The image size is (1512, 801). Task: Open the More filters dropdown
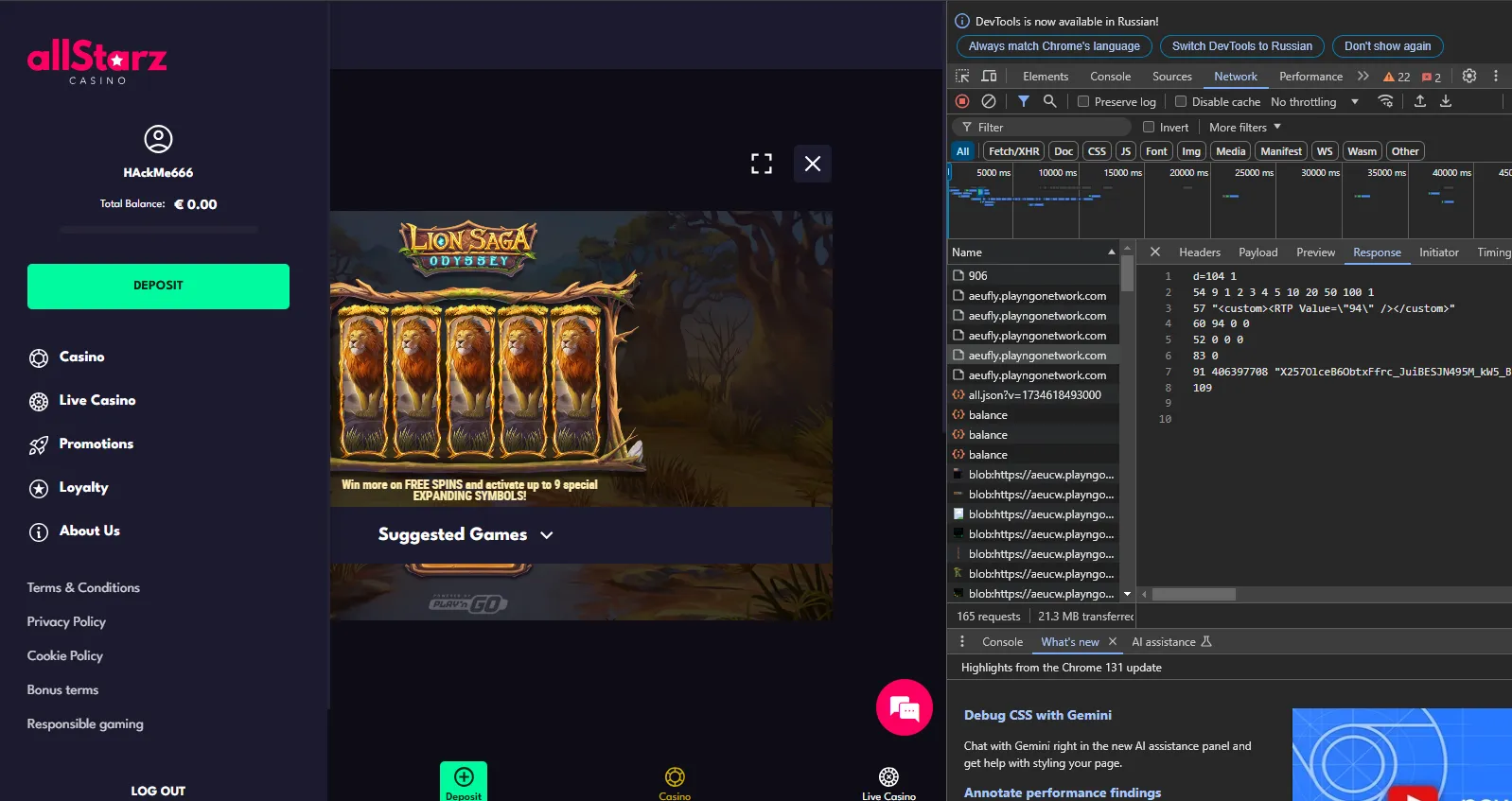coord(1244,127)
